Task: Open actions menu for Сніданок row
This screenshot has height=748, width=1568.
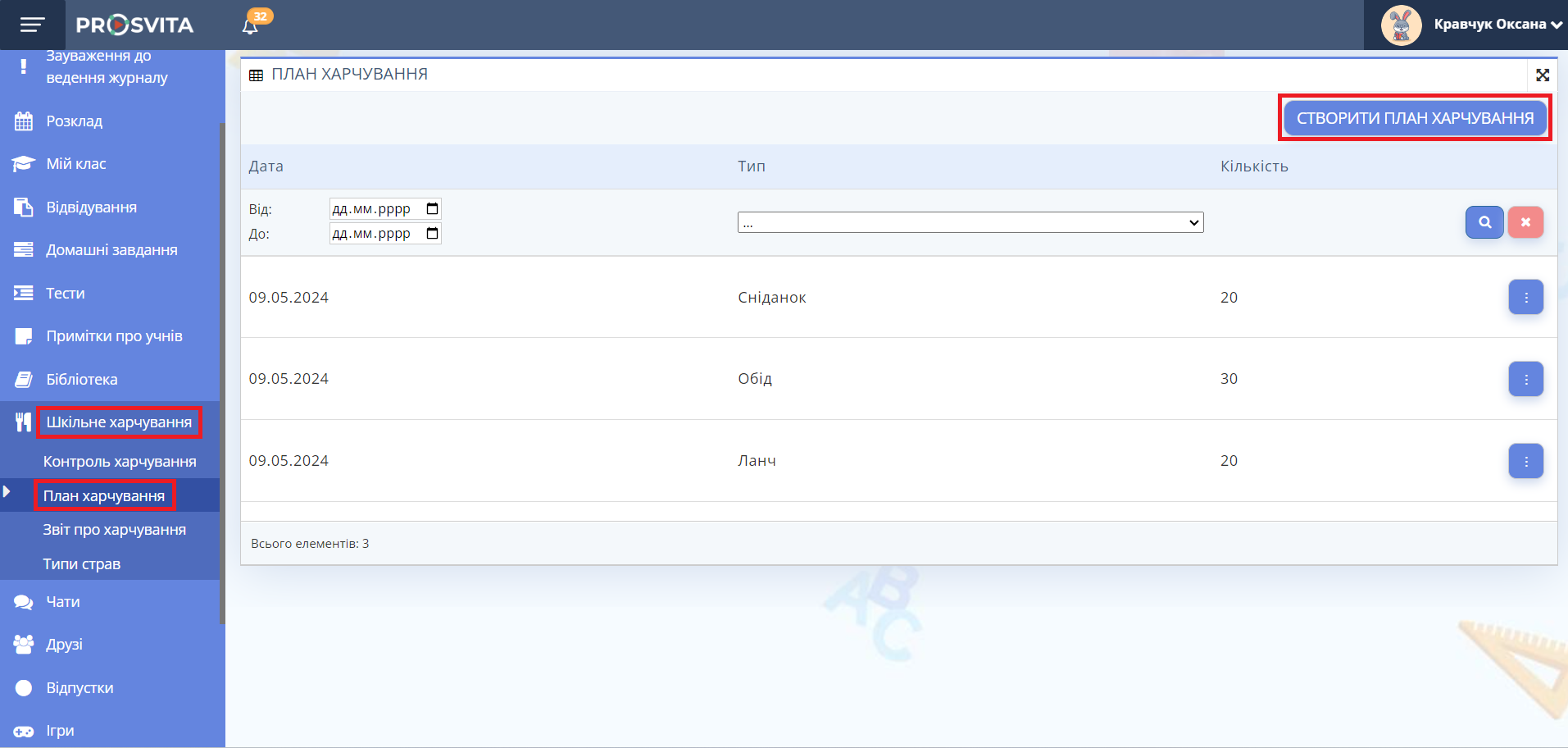Action: tap(1525, 298)
